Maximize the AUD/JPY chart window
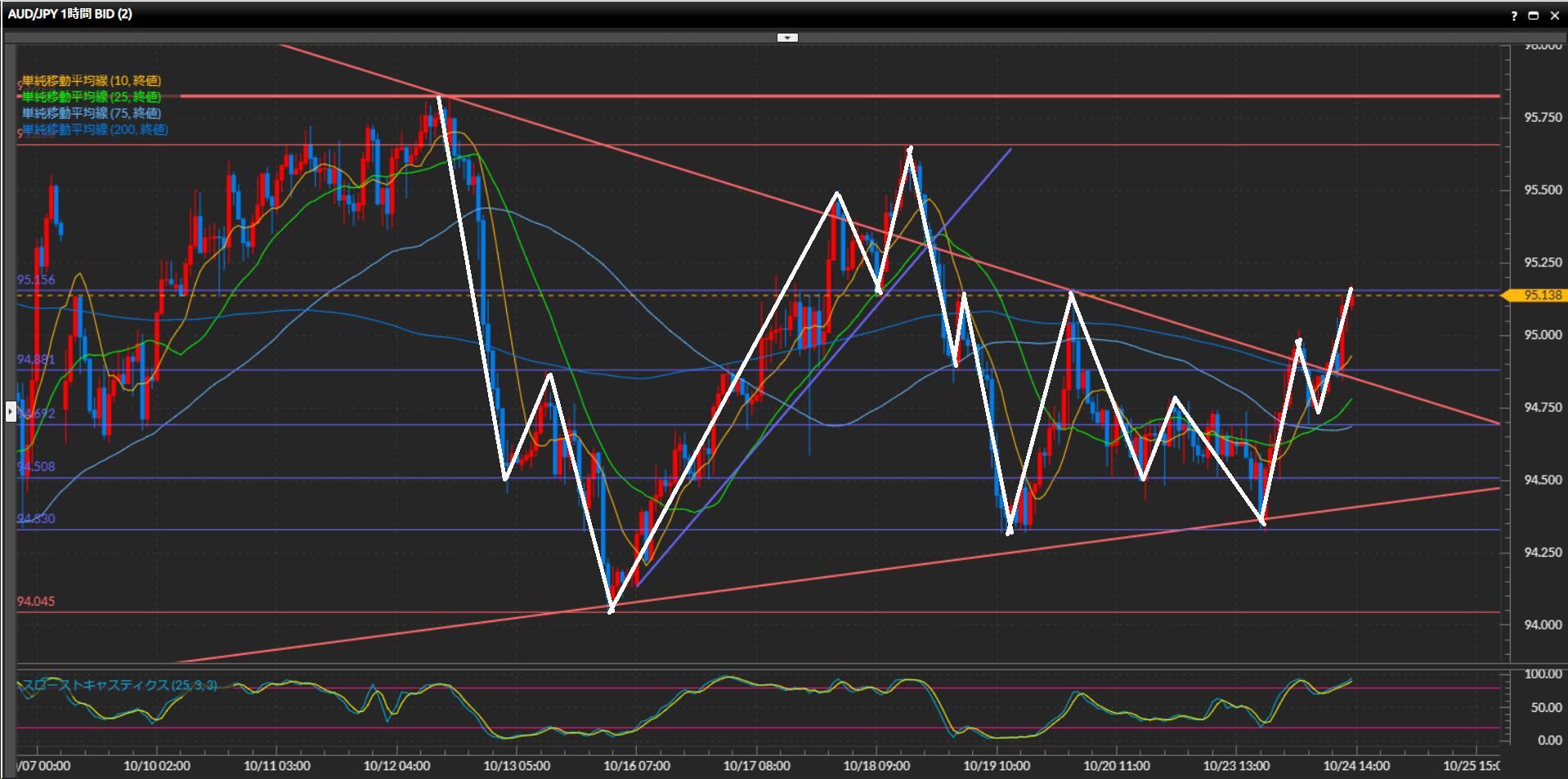 click(x=1534, y=16)
